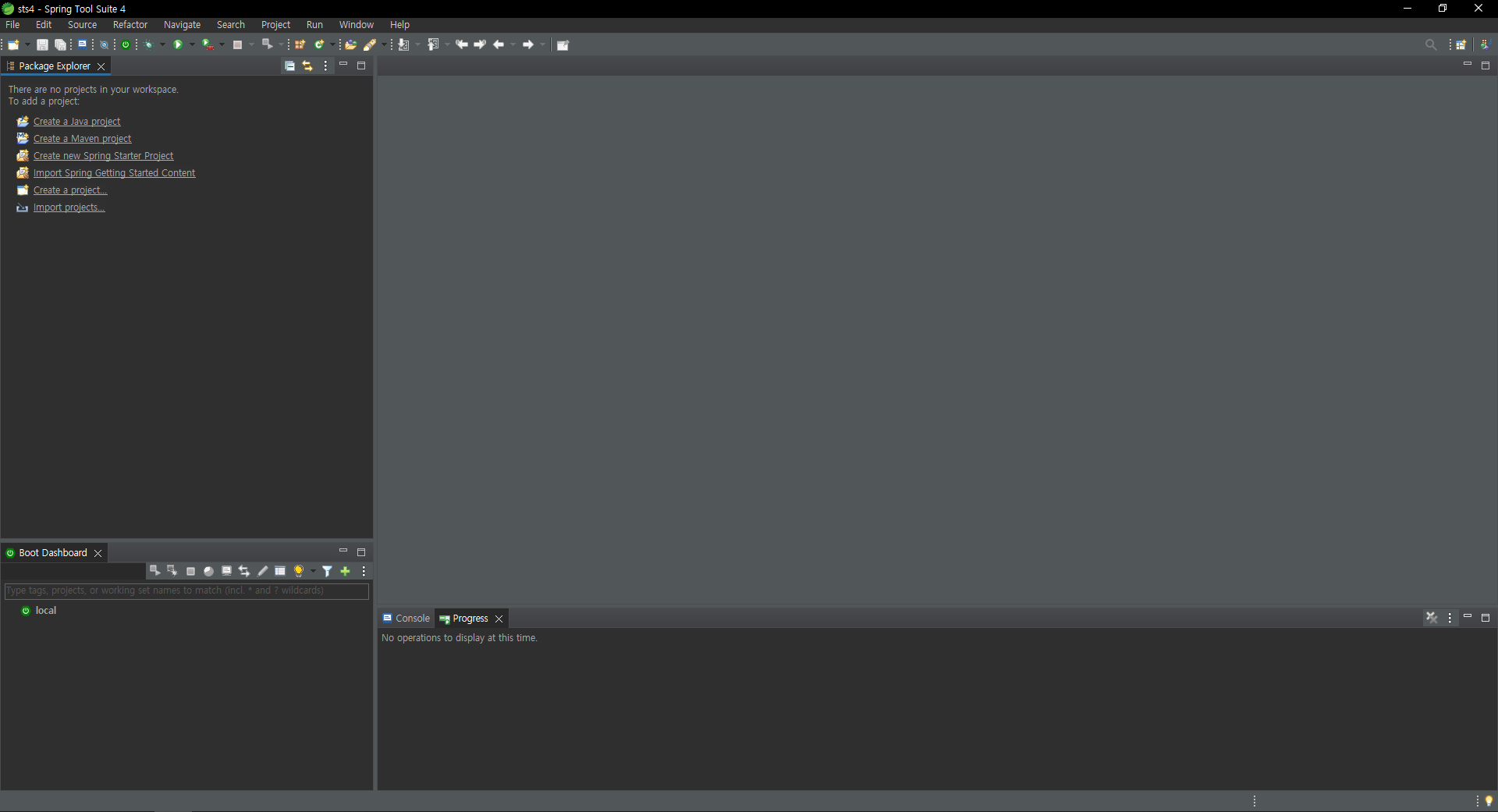The image size is (1498, 812).
Task: Click the Run with Coverage icon
Action: 208,44
